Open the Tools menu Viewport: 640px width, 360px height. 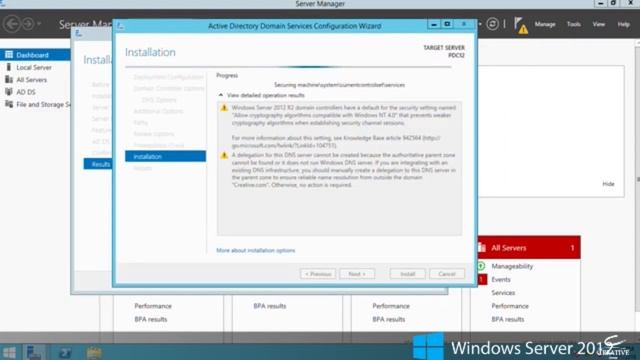coord(573,24)
